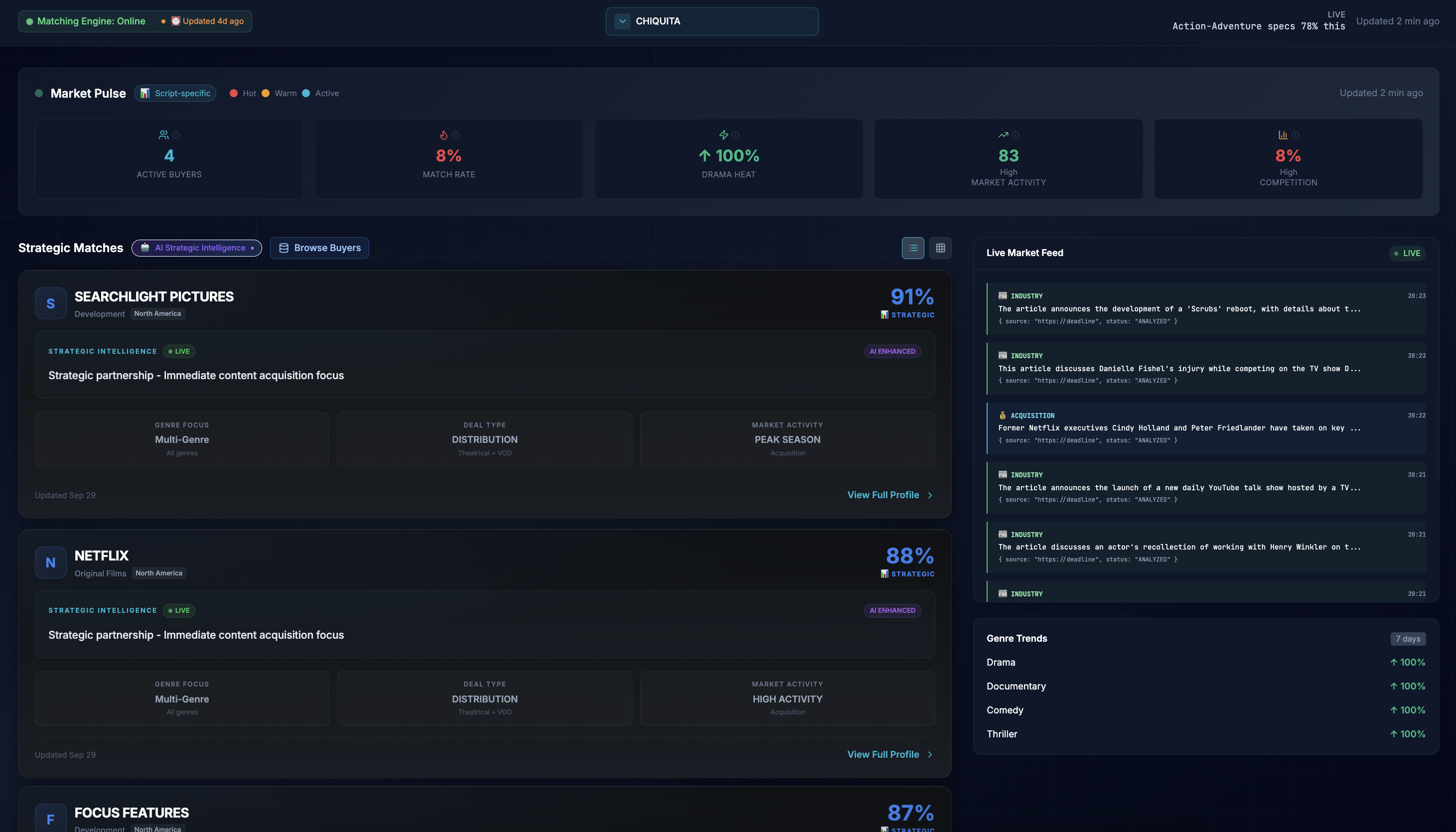Click Netflix's 88% strategic score
The image size is (1456, 832).
[910, 556]
